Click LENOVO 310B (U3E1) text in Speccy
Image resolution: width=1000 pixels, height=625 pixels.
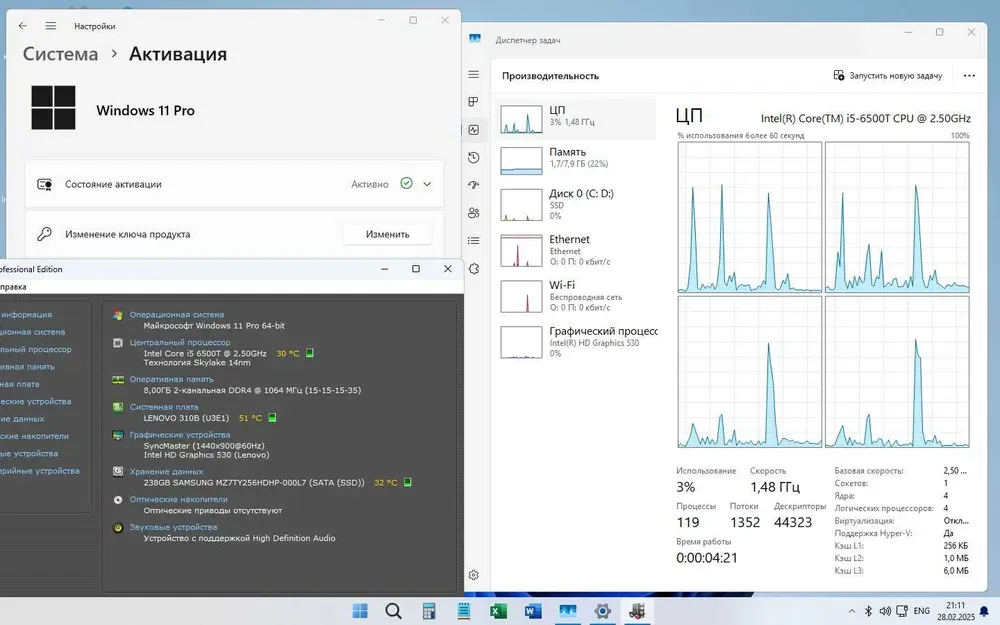pos(186,418)
